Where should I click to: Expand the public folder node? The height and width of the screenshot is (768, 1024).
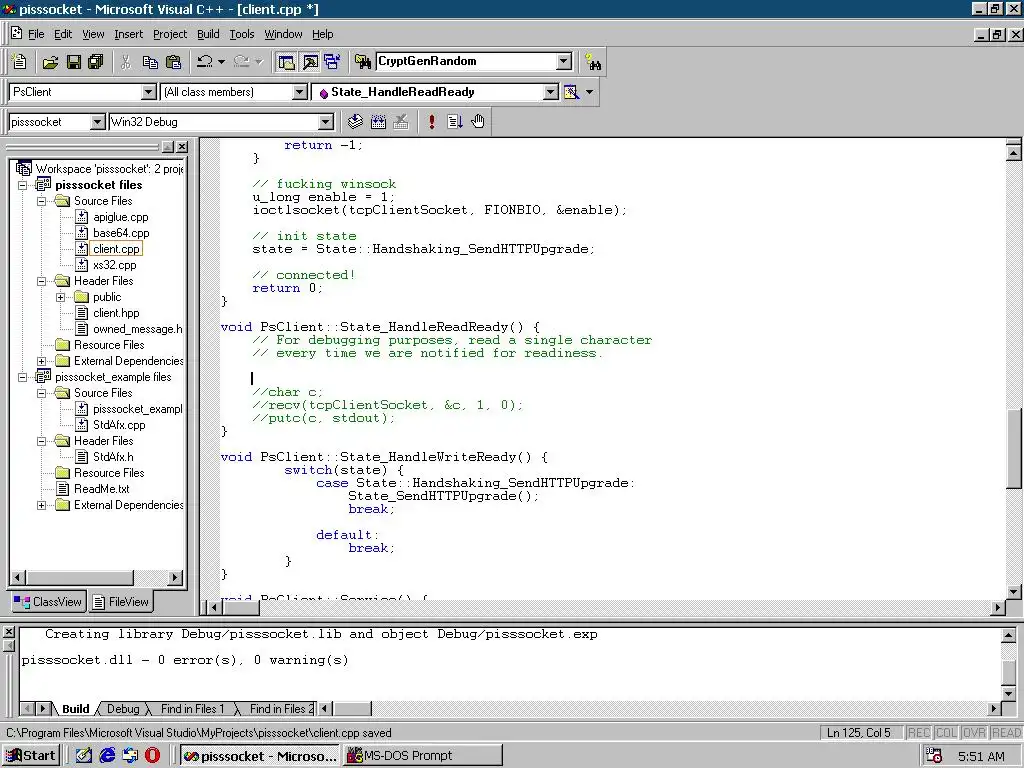pyautogui.click(x=61, y=297)
